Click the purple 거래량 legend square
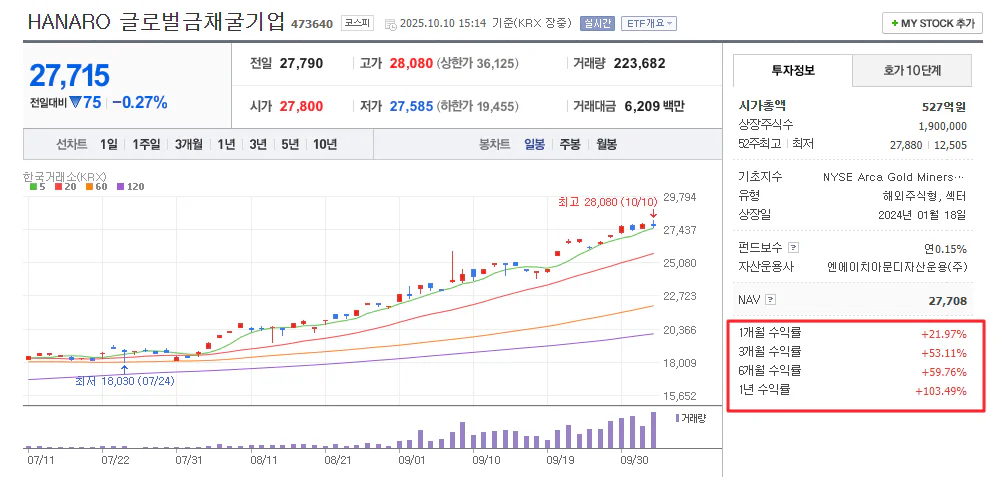This screenshot has width=1007, height=477. point(679,418)
